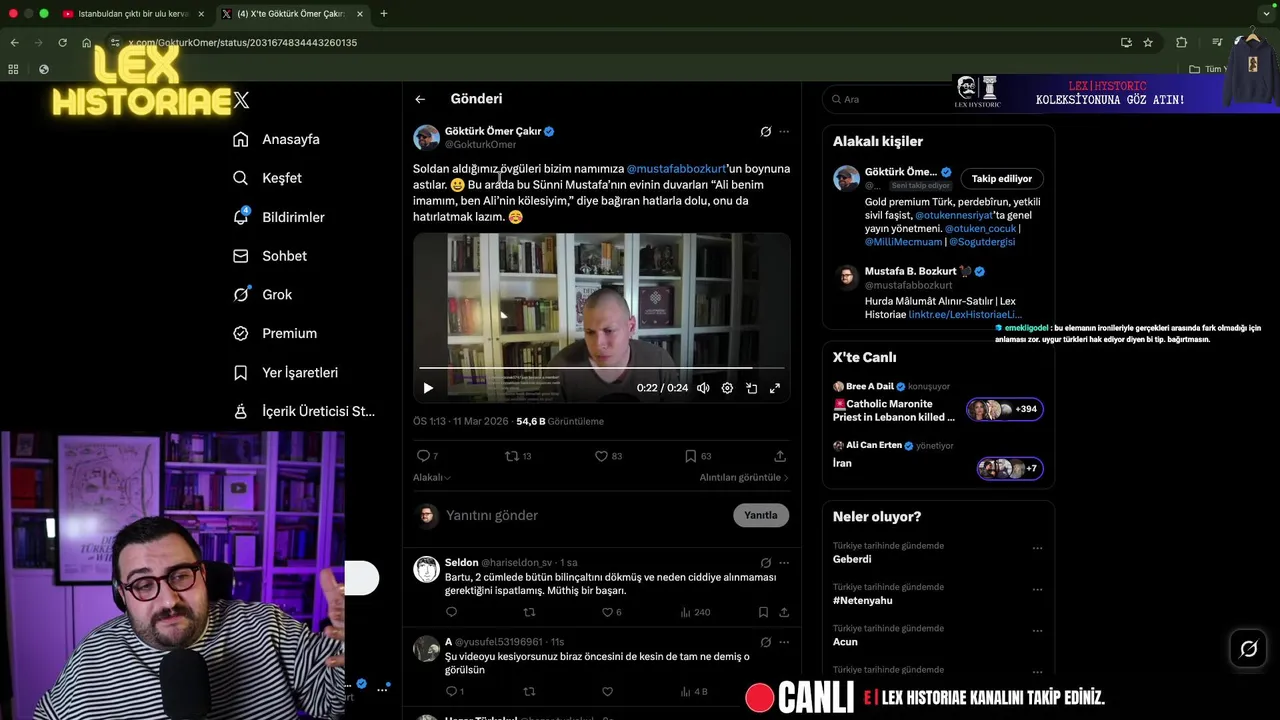The image size is (1280, 720).
Task: Click the address bar URL
Action: tap(243, 43)
